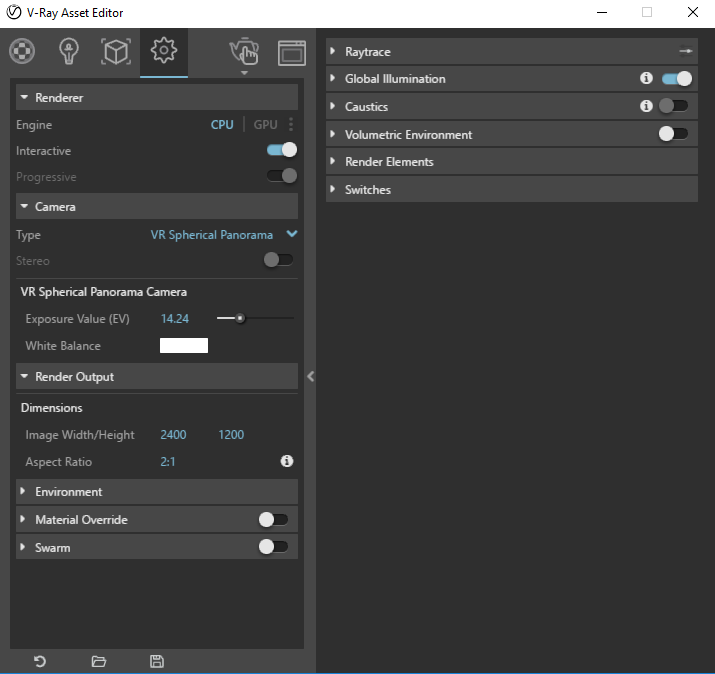Image resolution: width=715 pixels, height=674 pixels.
Task: Revert settings to default icon
Action: coord(40,661)
